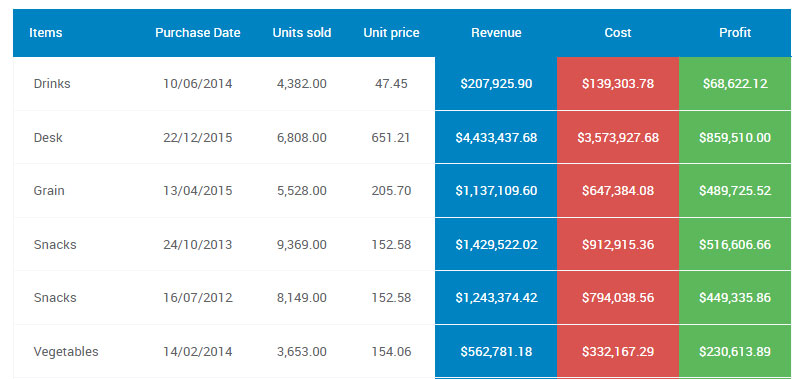The height and width of the screenshot is (379, 800).
Task: Select the Revenue column header
Action: [496, 33]
